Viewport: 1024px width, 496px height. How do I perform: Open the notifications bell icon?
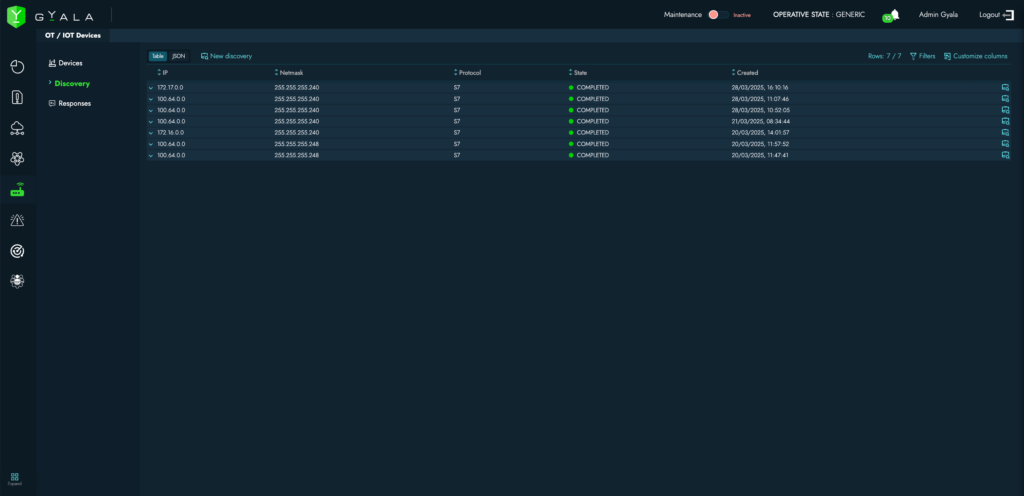[x=894, y=15]
